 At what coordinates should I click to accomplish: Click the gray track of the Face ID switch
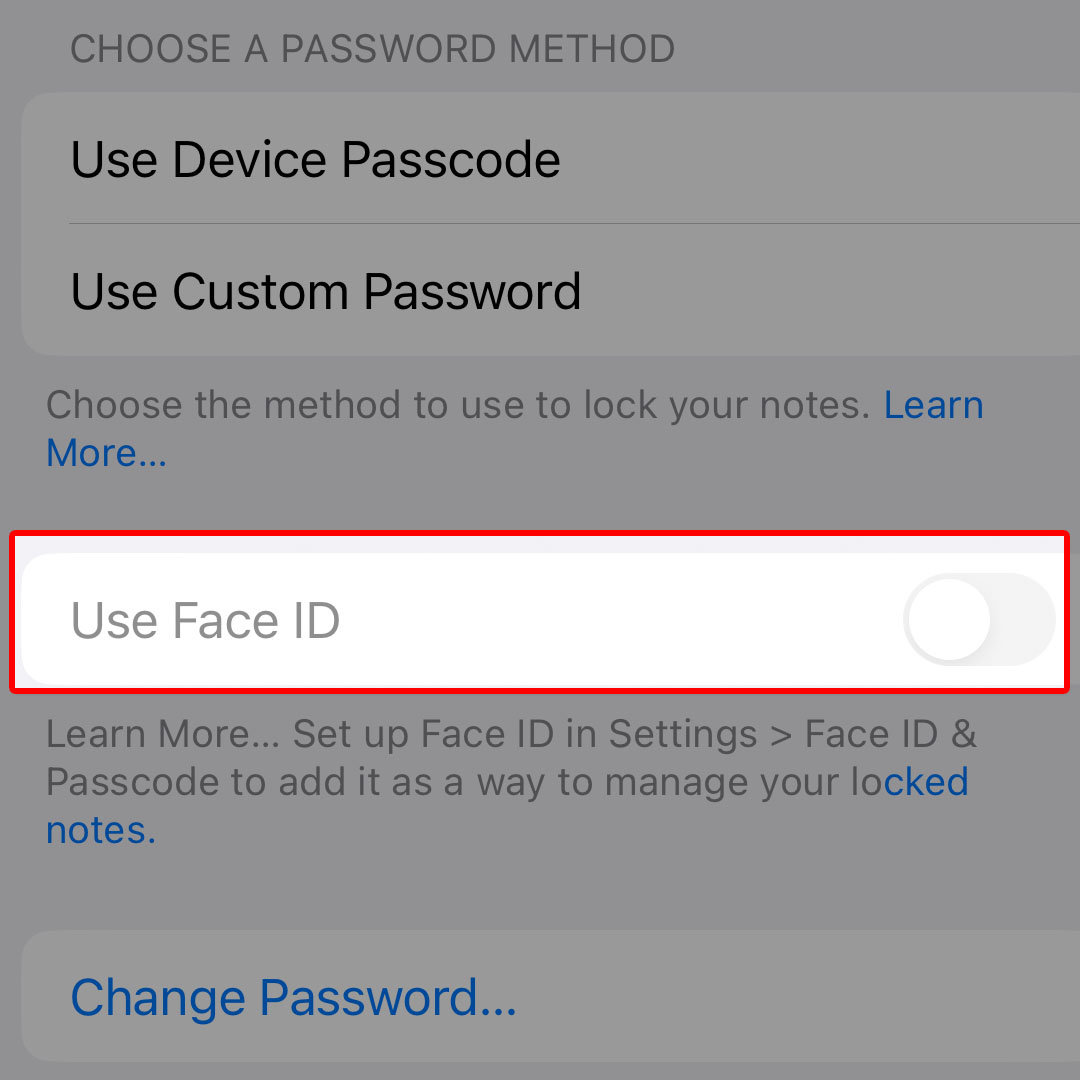(1023, 619)
